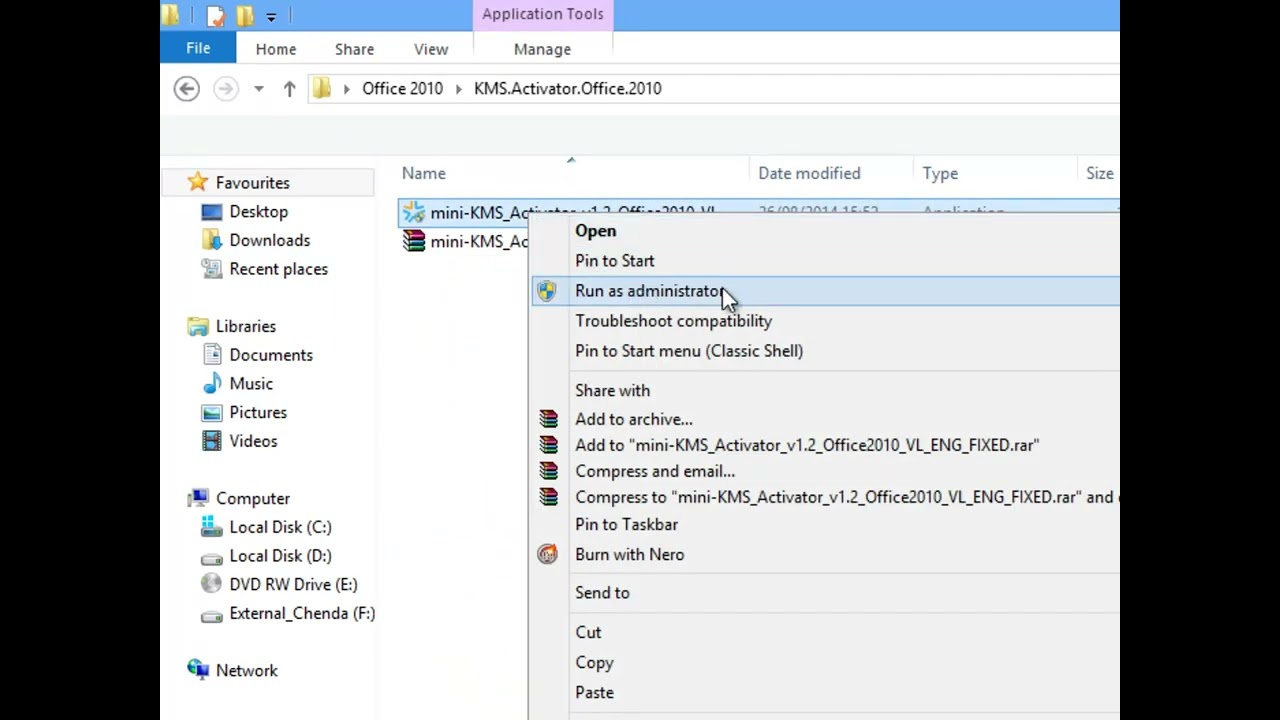
Task: Click the Music note icon in sidebar
Action: (211, 384)
